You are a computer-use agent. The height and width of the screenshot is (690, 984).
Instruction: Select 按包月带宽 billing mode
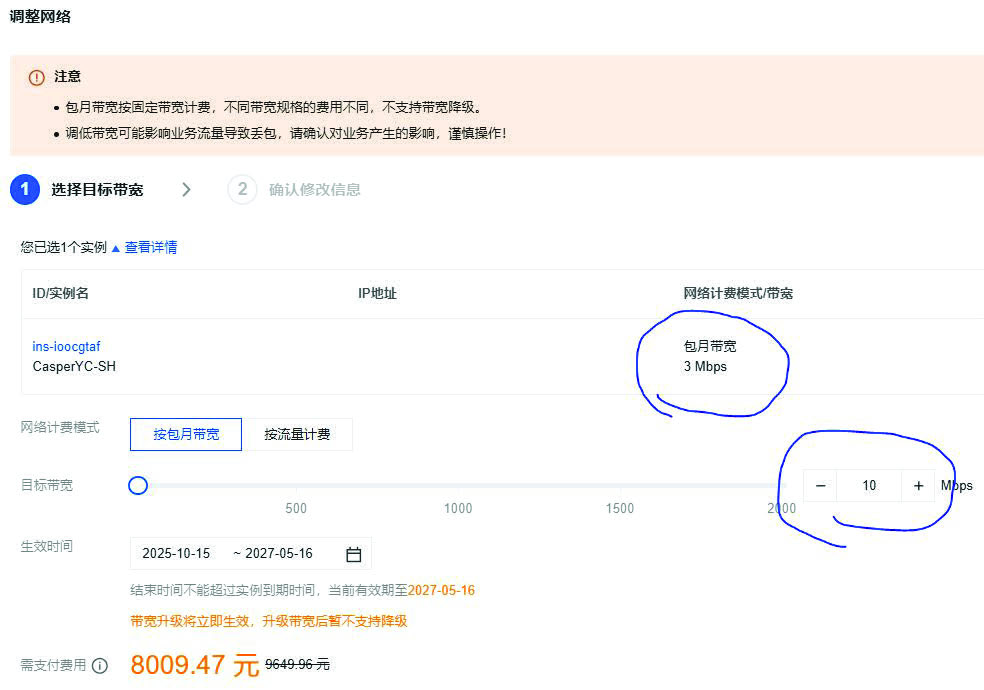tap(186, 435)
